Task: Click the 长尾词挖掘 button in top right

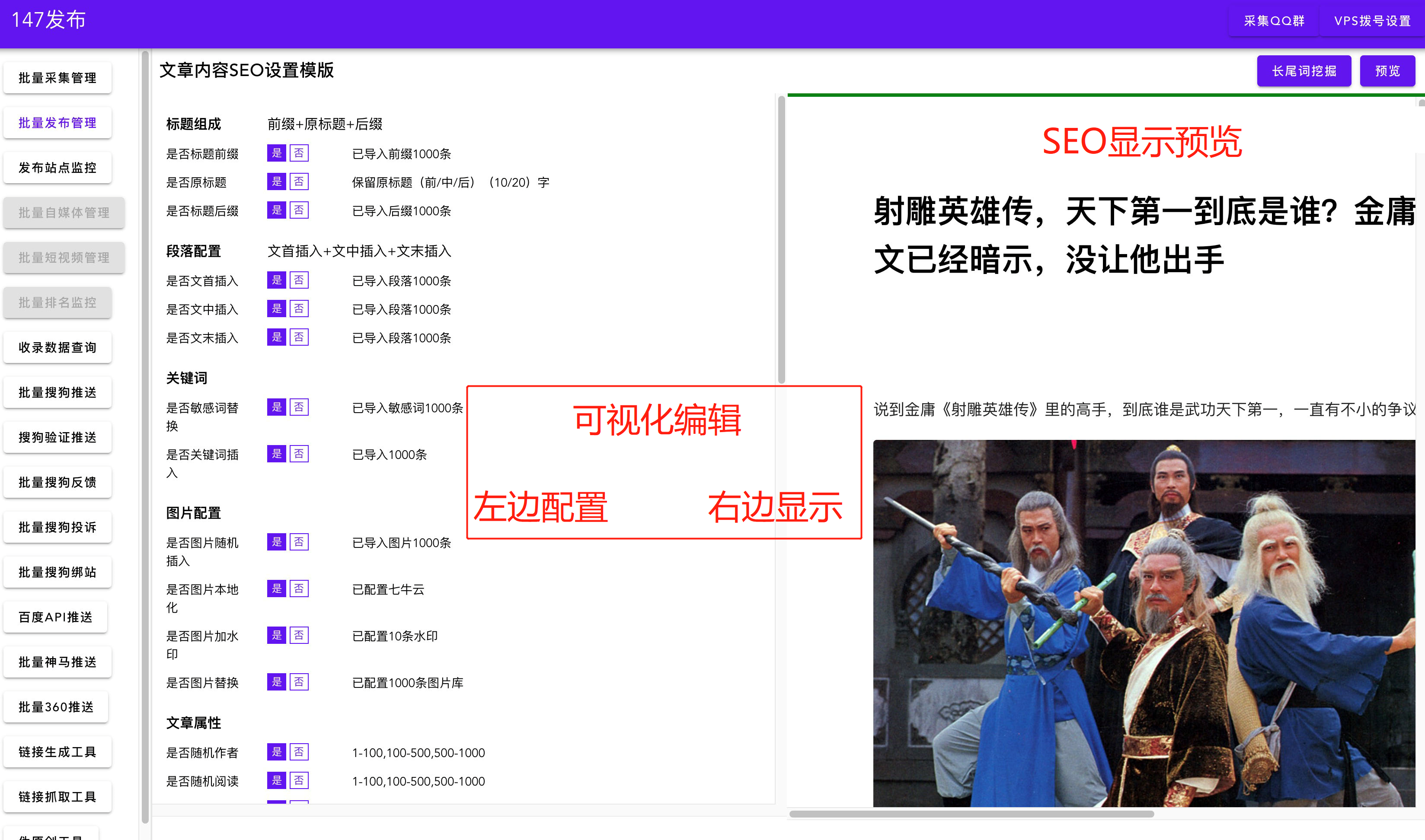Action: pyautogui.click(x=1305, y=70)
